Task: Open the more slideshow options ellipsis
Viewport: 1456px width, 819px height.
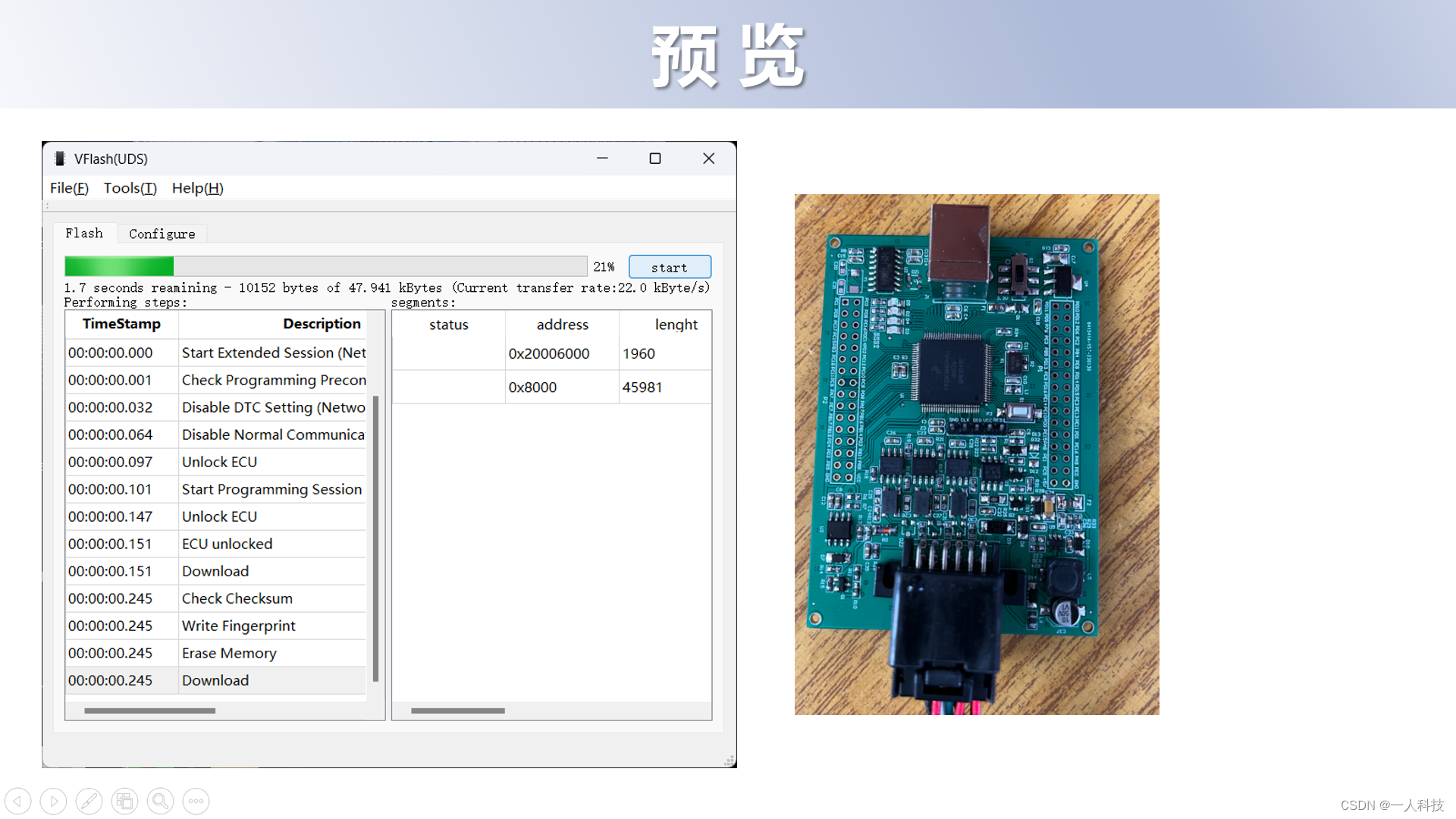Action: click(x=196, y=800)
